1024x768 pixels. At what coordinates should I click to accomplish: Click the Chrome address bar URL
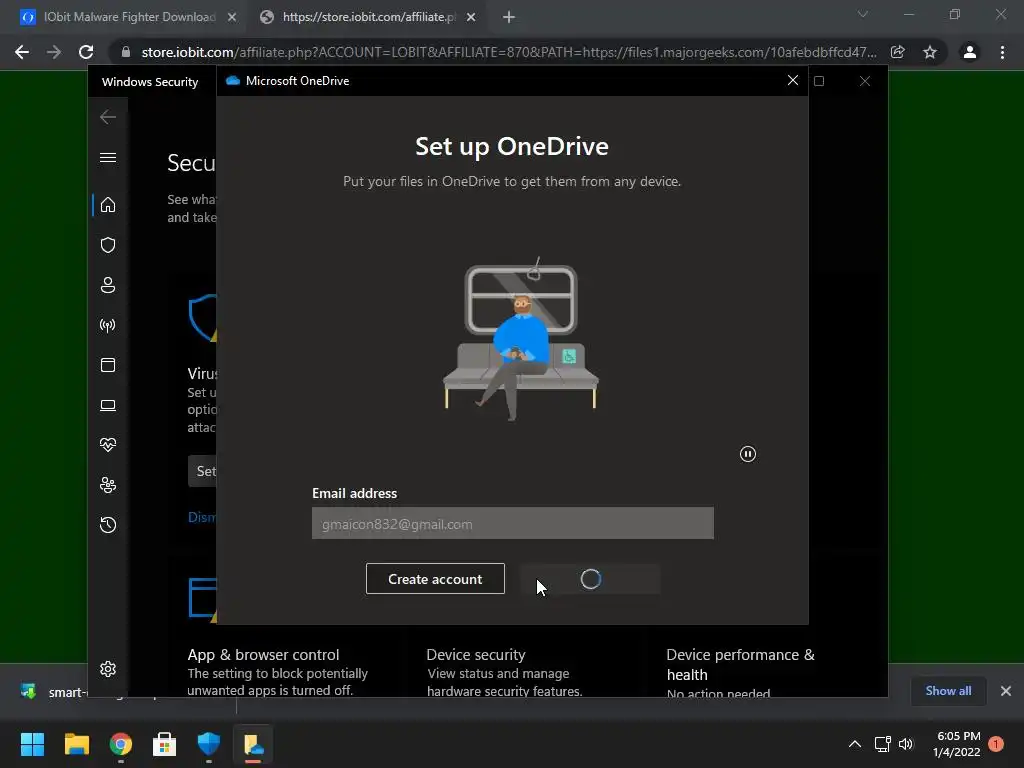click(509, 52)
